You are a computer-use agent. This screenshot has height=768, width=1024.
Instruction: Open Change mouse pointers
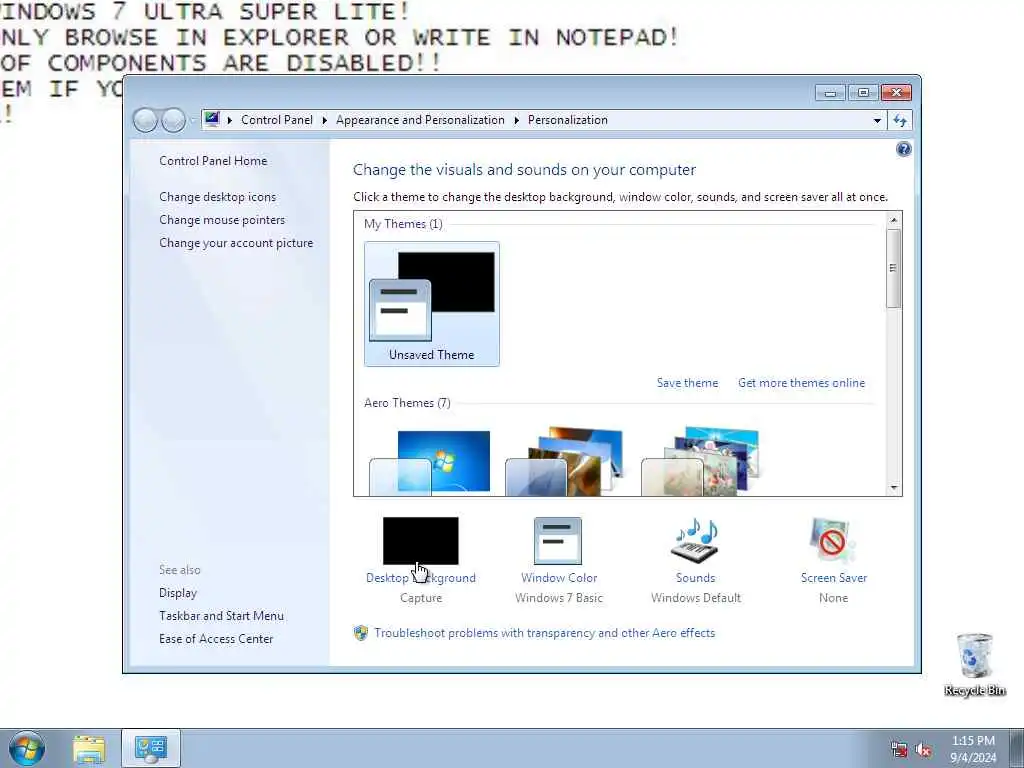tap(222, 219)
